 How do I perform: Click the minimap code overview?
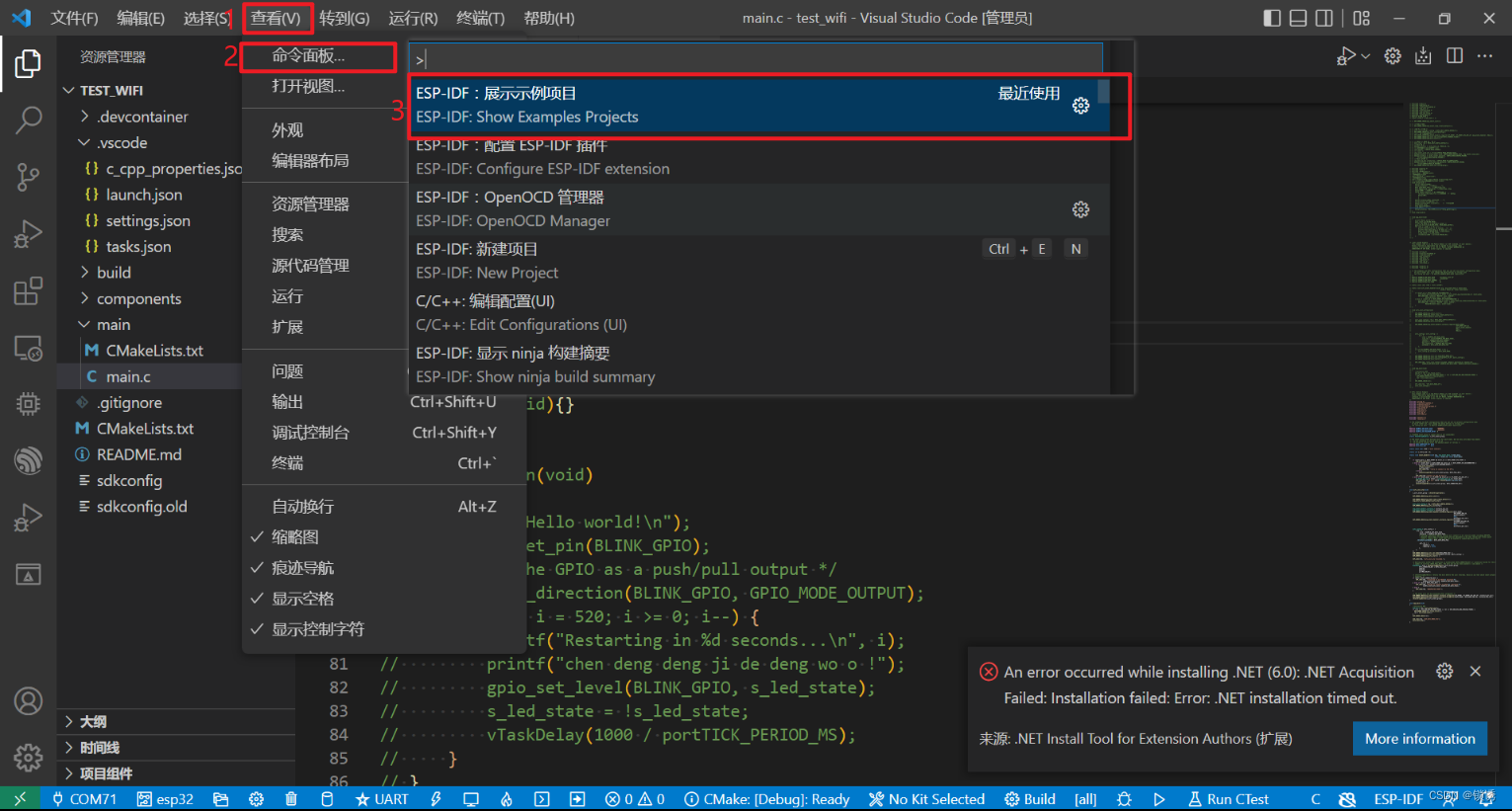point(1452,361)
